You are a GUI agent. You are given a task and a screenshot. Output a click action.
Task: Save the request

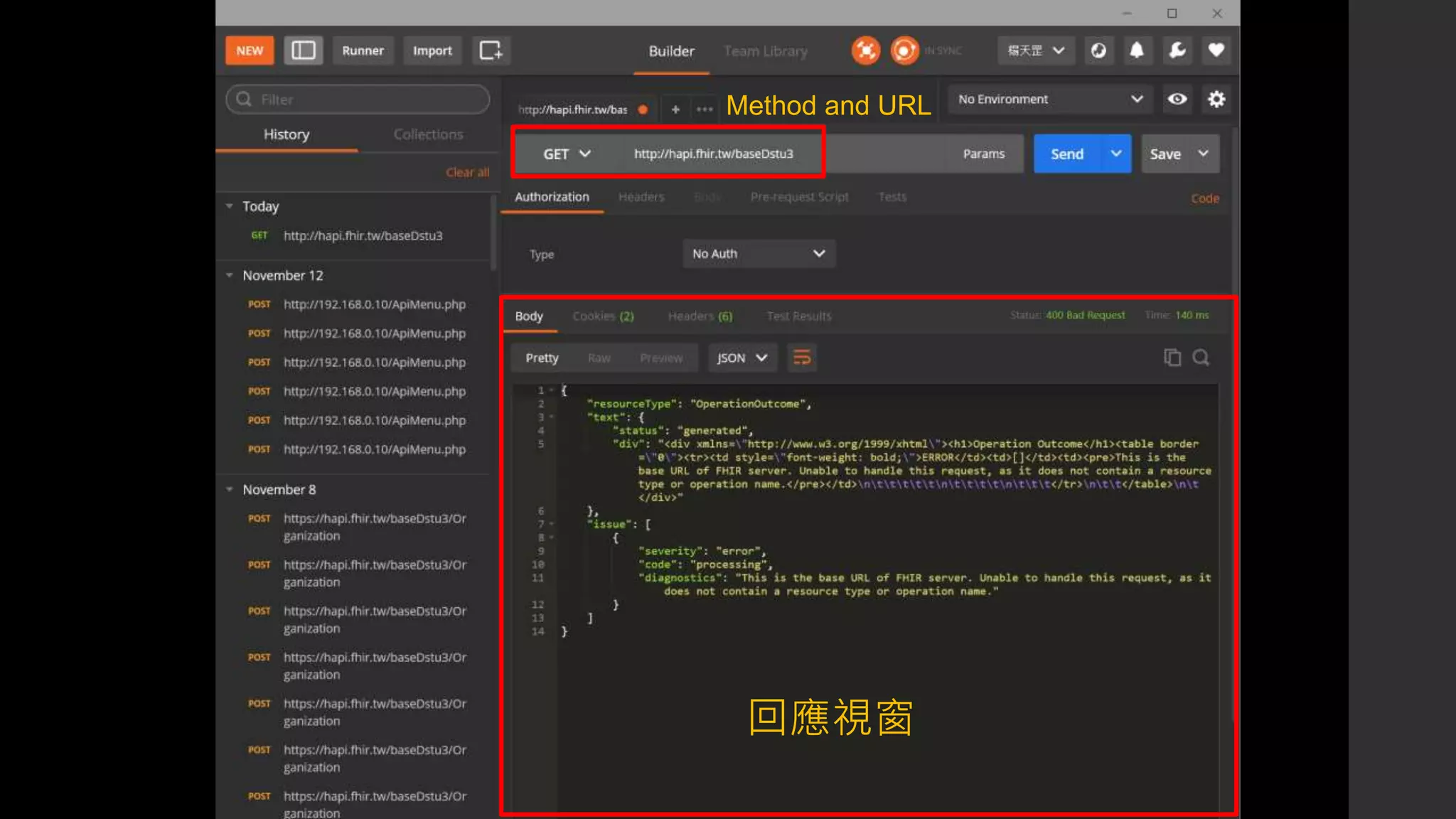coord(1165,154)
